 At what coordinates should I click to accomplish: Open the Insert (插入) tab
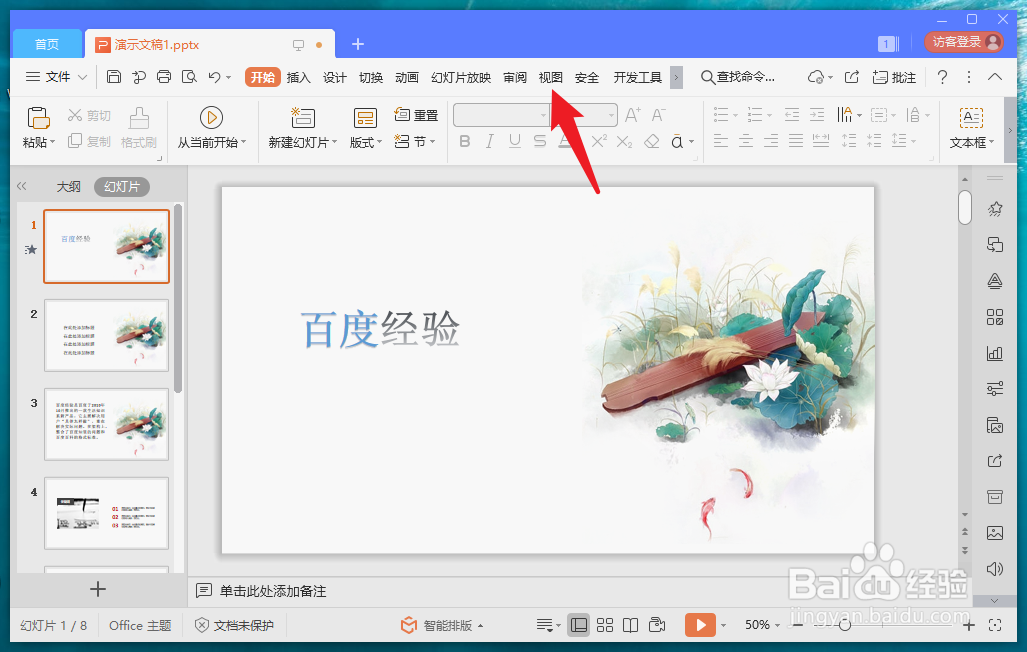pos(298,77)
